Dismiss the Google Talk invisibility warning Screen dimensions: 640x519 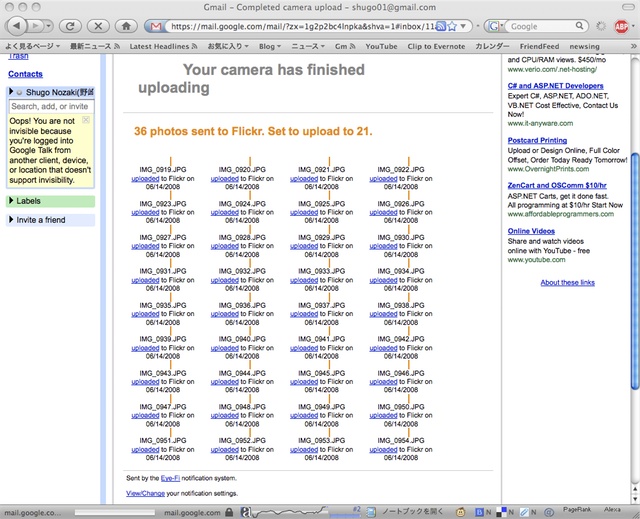coord(87,120)
